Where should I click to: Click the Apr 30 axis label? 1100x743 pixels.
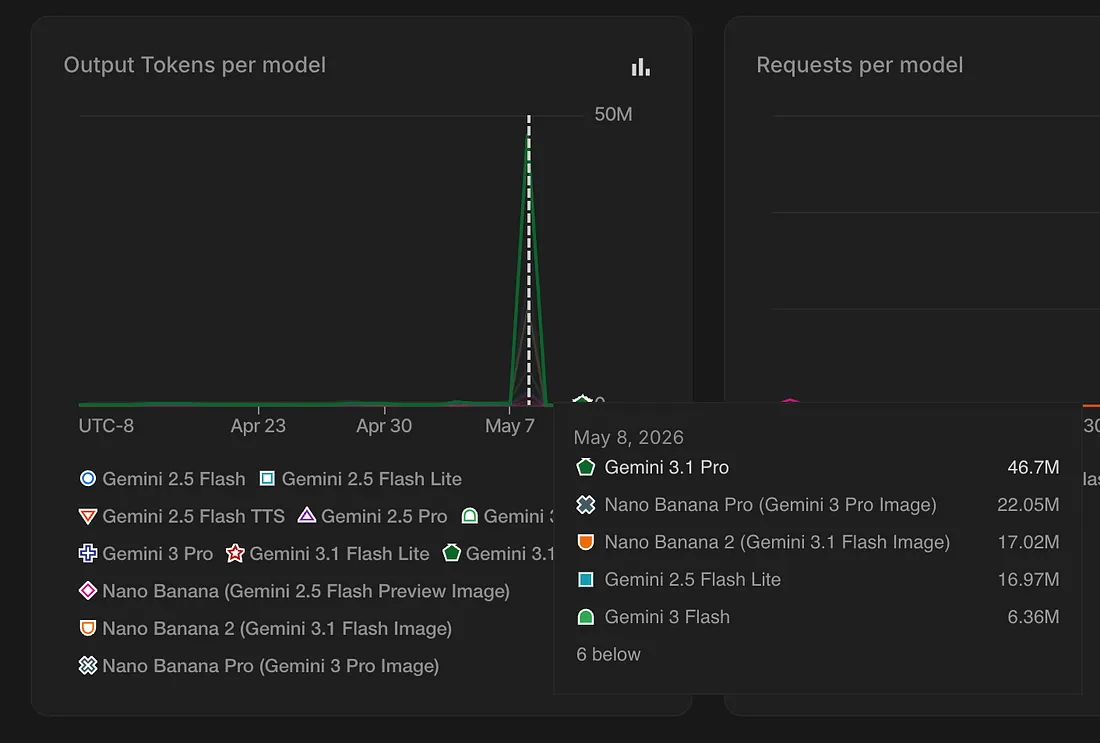click(x=384, y=426)
